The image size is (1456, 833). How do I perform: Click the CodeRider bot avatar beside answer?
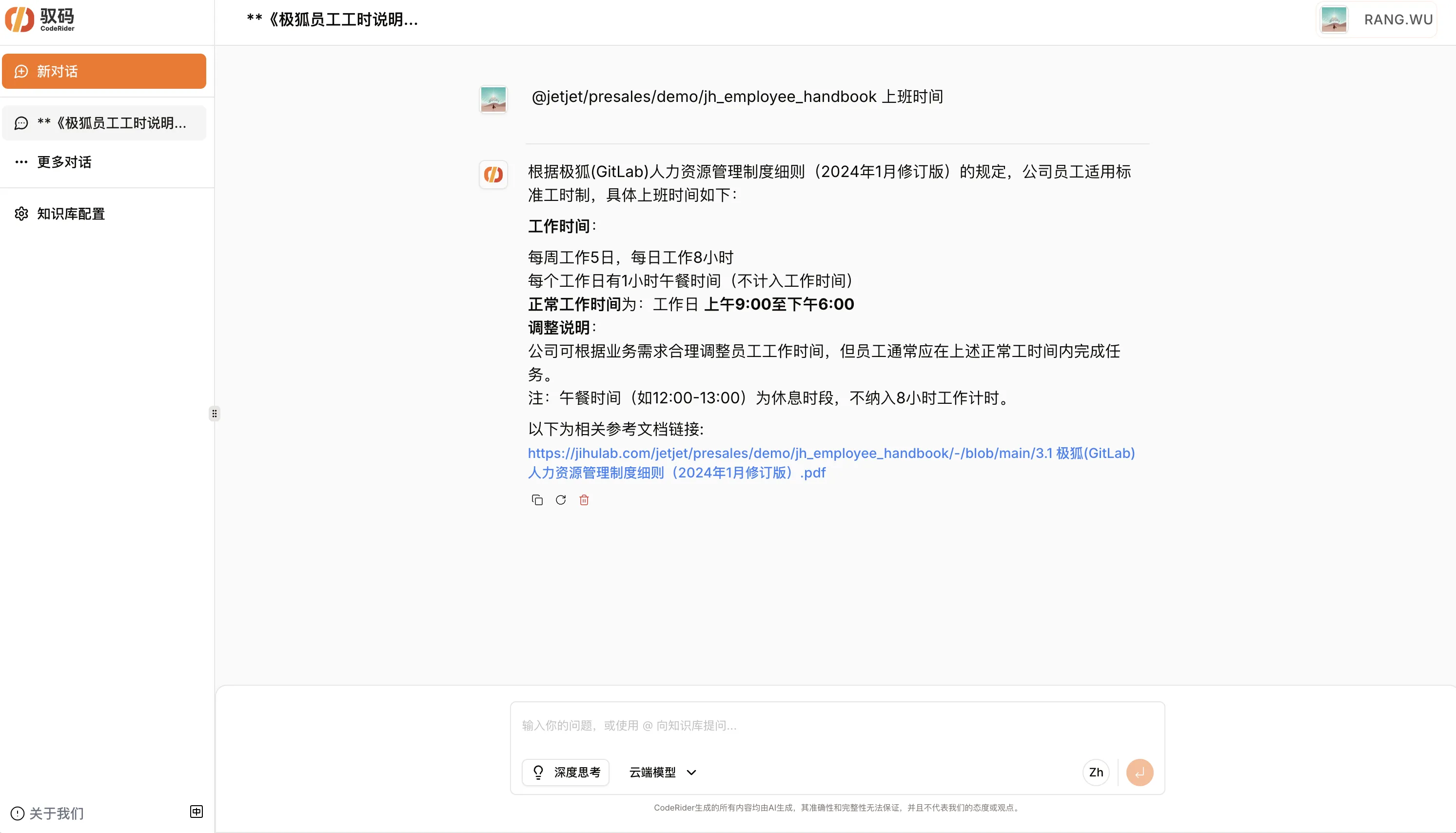(493, 174)
